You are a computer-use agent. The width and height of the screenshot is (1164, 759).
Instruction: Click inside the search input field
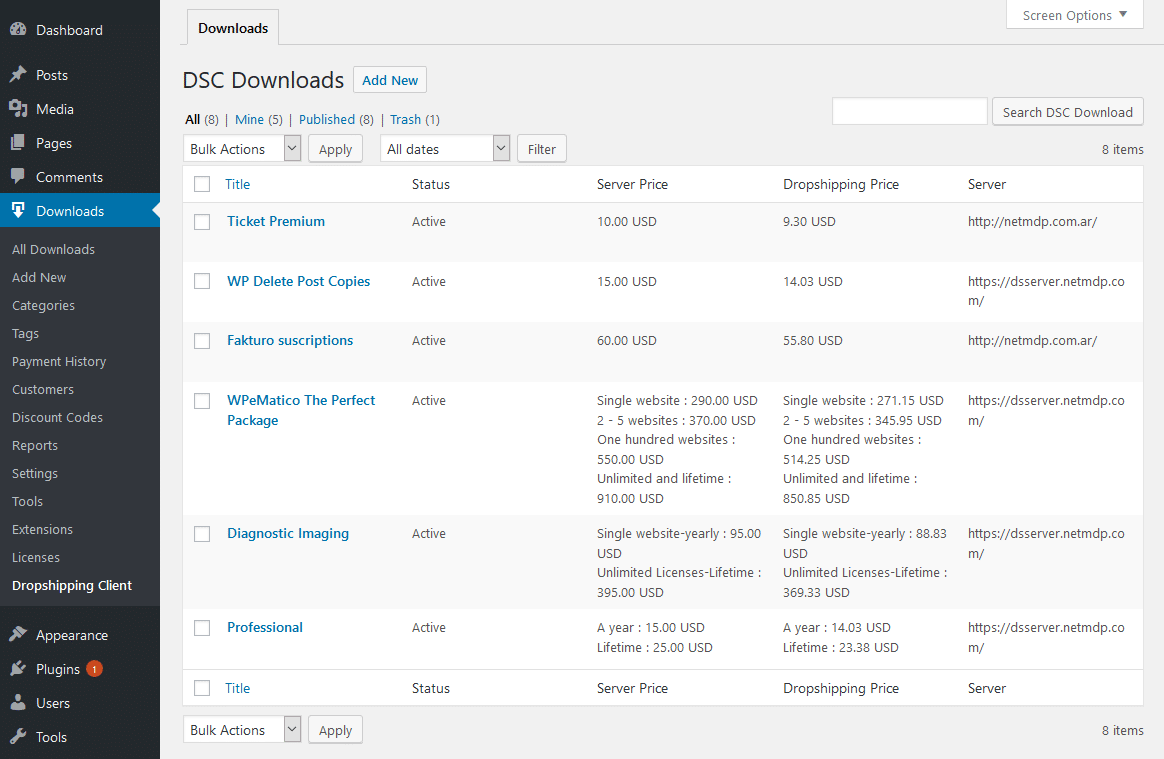click(909, 111)
